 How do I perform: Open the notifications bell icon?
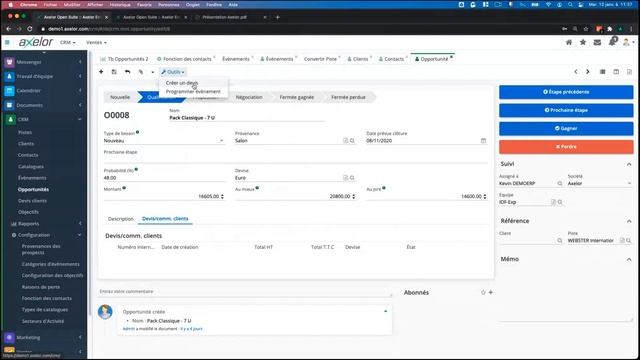[x=612, y=42]
